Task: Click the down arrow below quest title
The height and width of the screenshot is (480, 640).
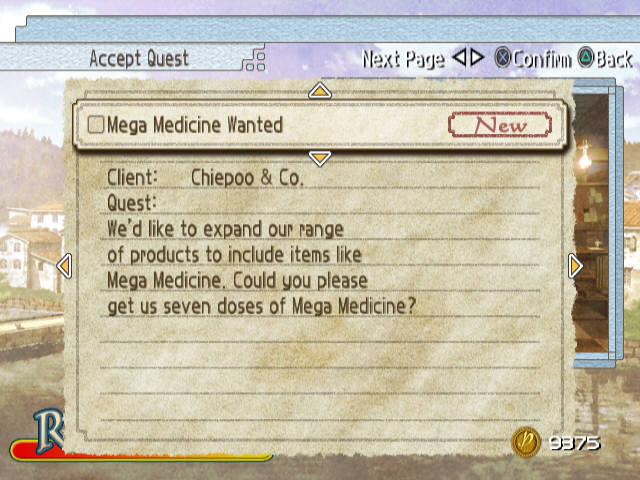Action: tap(320, 158)
